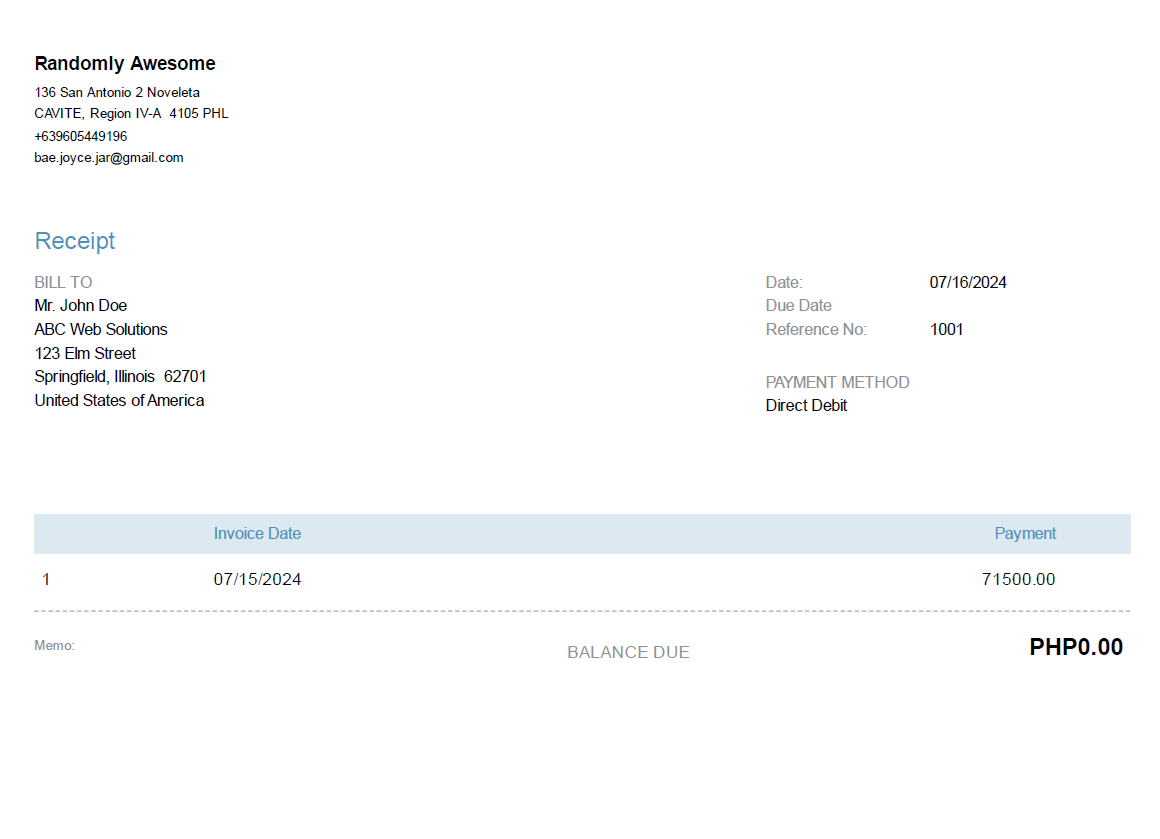1160x839 pixels.
Task: Click Springfield, Illinois 62701 line
Action: pyautogui.click(x=121, y=377)
